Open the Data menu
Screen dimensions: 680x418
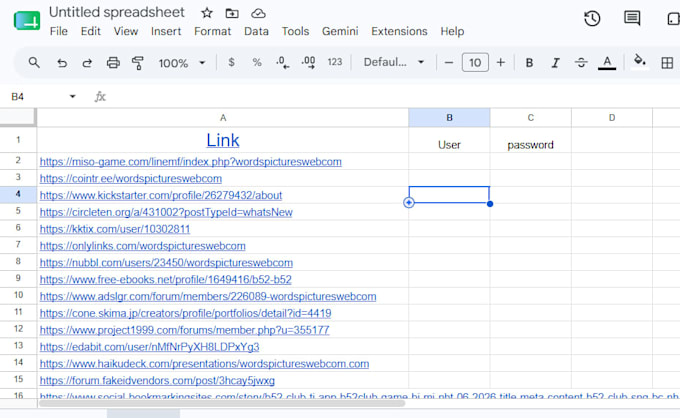pos(256,31)
